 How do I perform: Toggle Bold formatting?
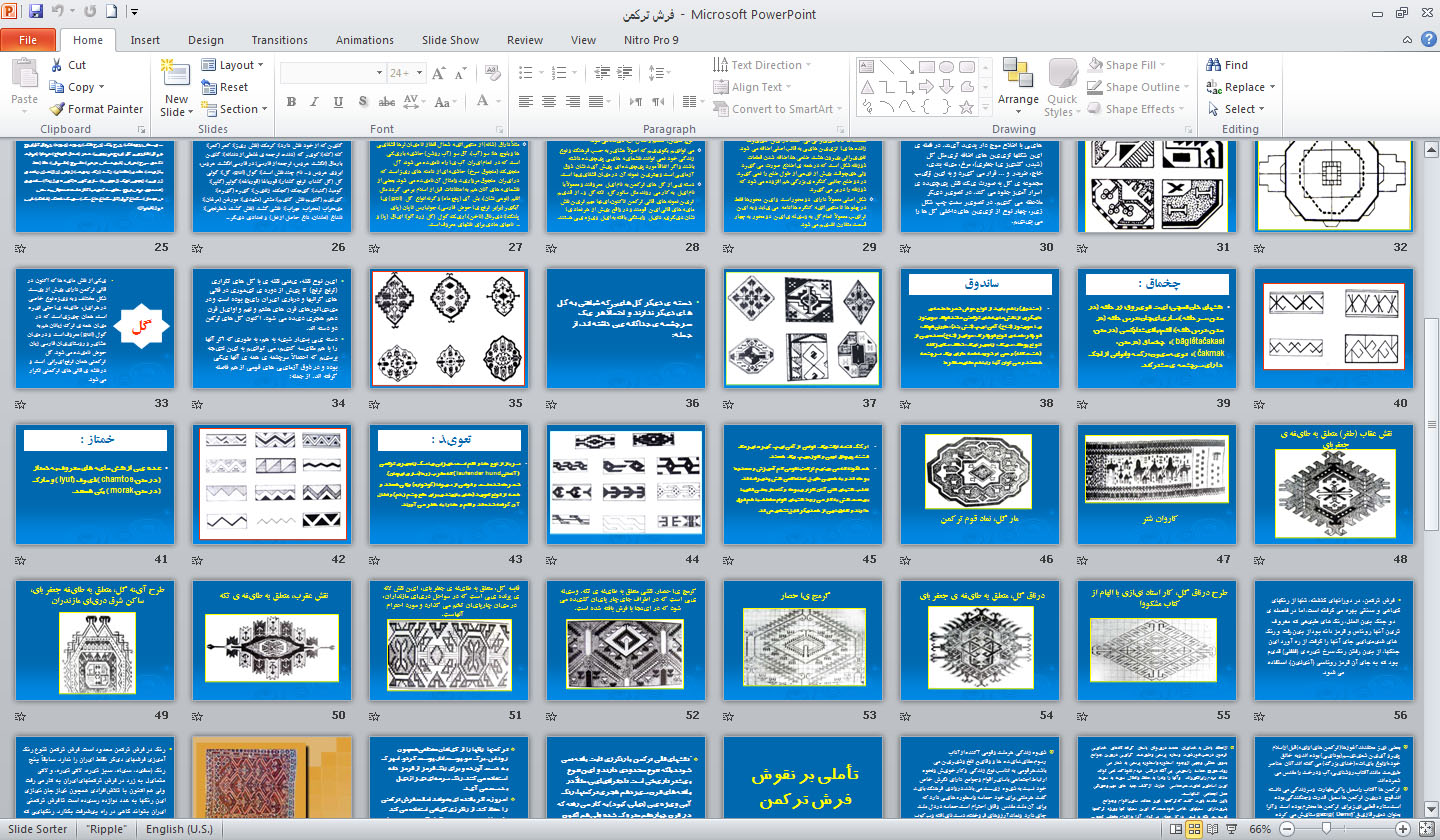click(x=291, y=101)
